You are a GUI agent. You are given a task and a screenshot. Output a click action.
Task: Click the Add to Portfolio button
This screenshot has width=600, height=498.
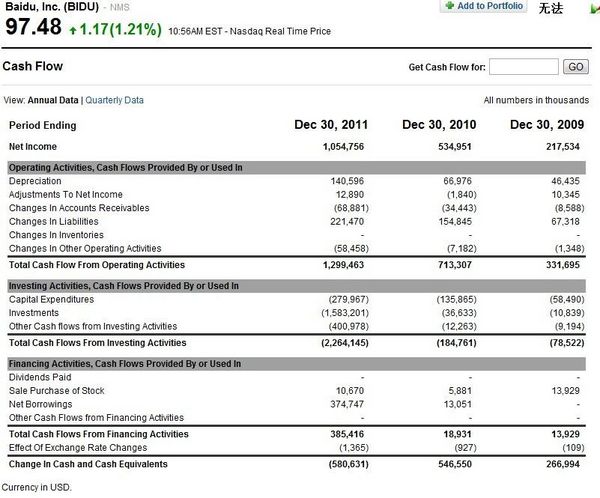(483, 6)
